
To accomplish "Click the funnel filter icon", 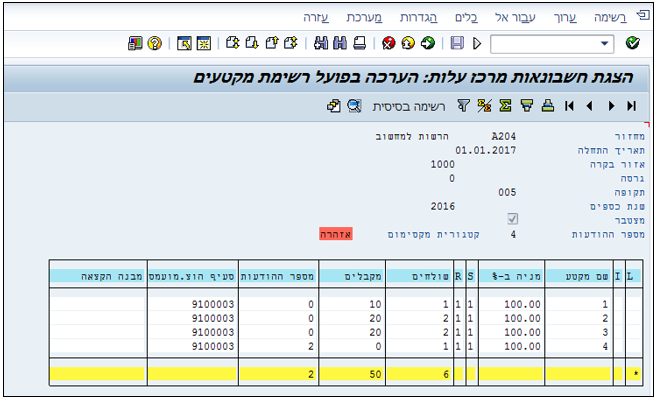I will tap(463, 106).
